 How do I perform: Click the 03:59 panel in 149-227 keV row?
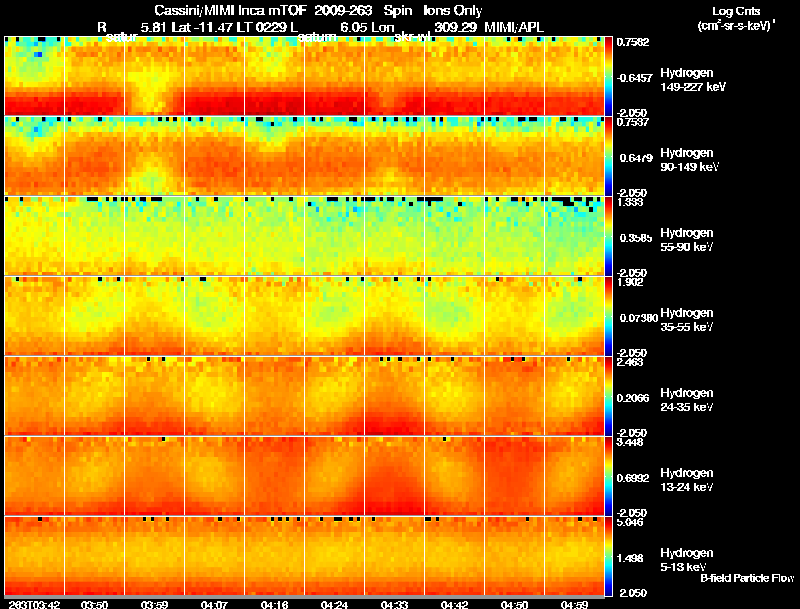point(155,76)
